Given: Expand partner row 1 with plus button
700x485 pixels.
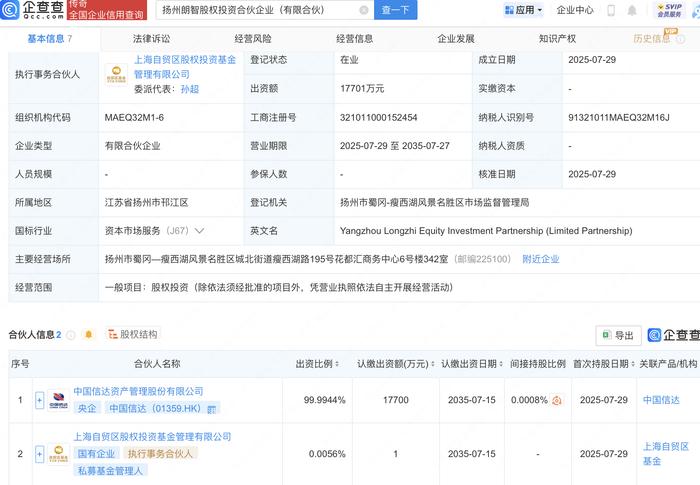Looking at the screenshot, I should (x=39, y=400).
